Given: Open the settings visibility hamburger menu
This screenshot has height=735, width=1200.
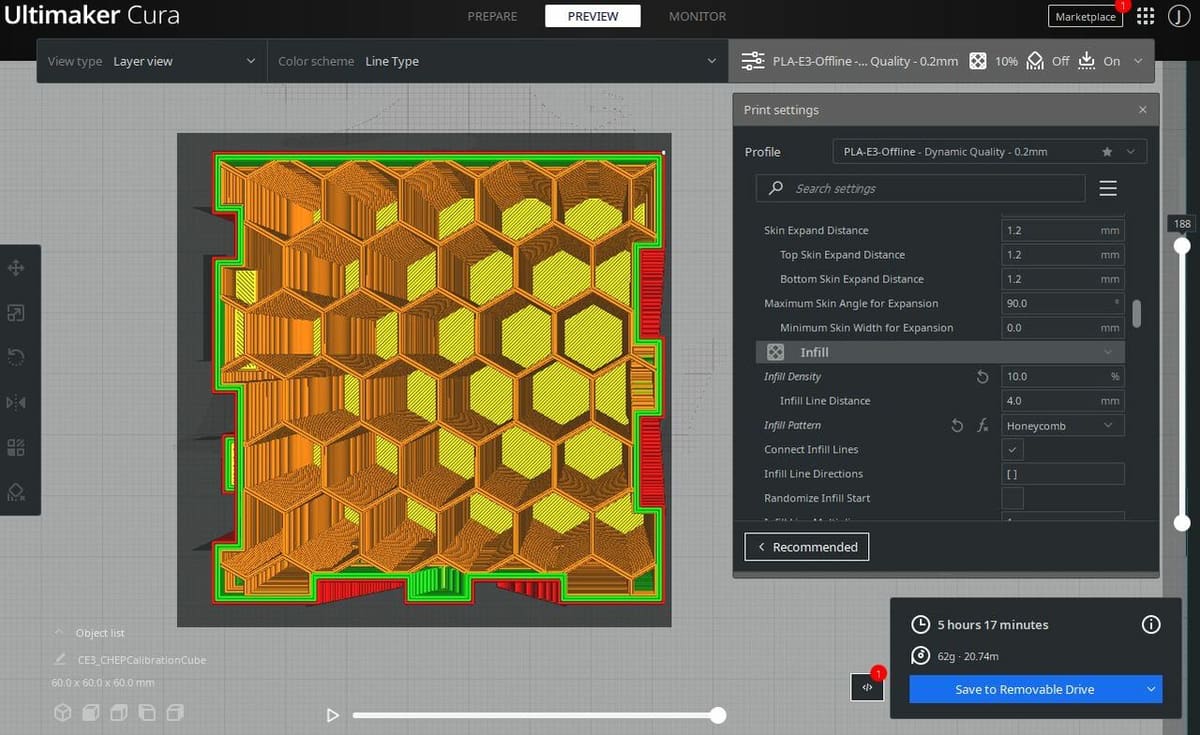Looking at the screenshot, I should click(1108, 188).
